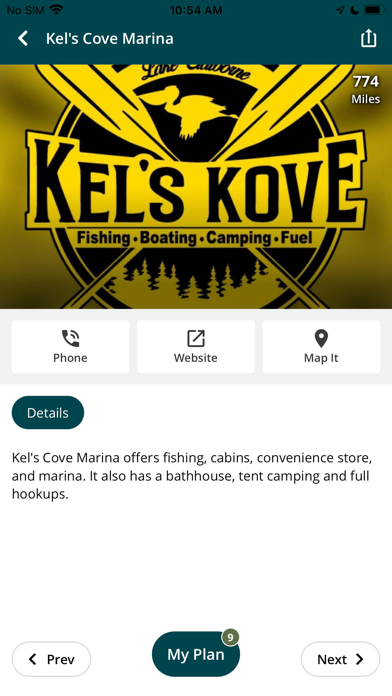Tap the Do Not Disturb moon icon
The image size is (392, 696).
click(354, 10)
